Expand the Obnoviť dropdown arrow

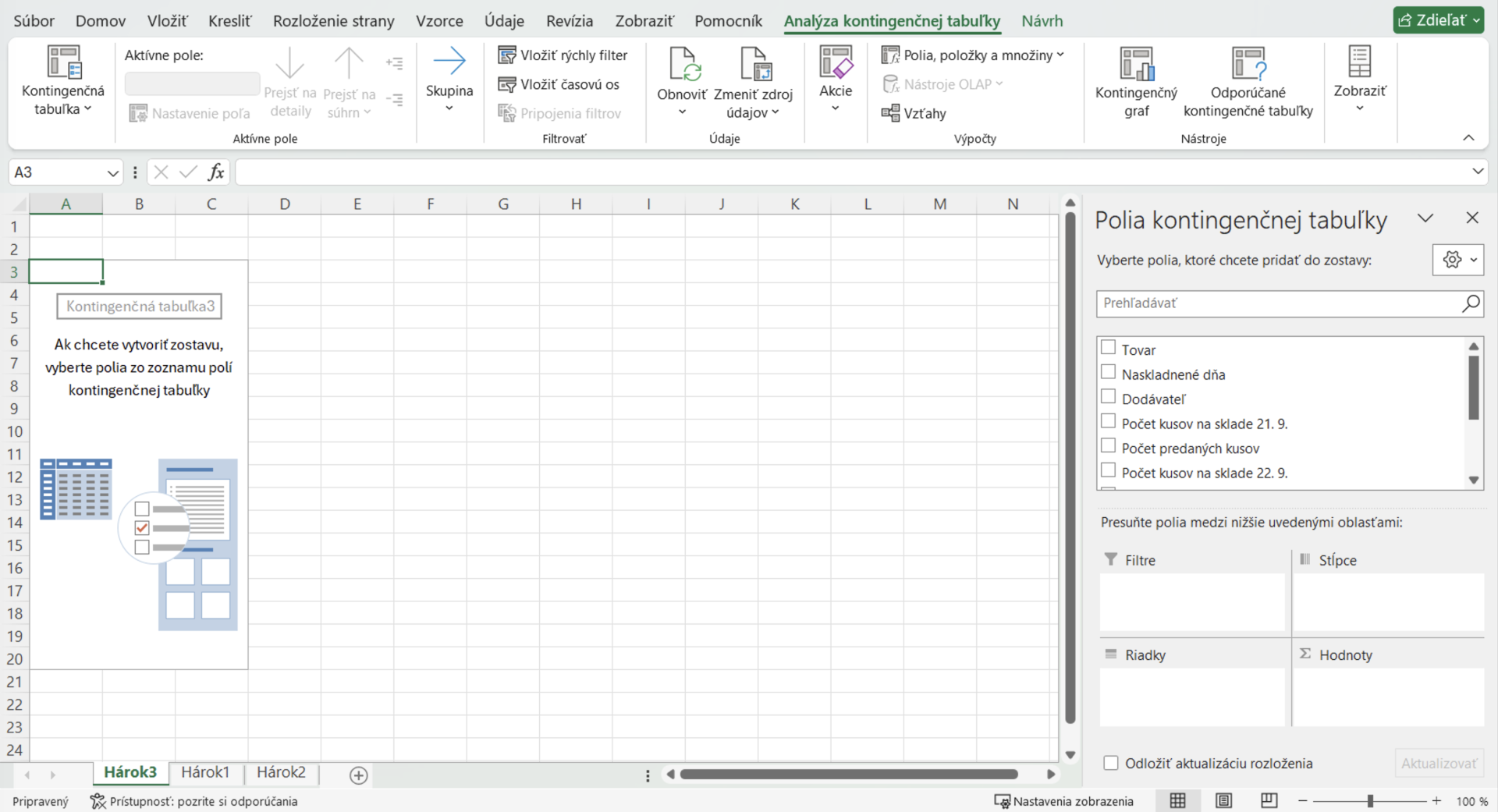[x=682, y=112]
